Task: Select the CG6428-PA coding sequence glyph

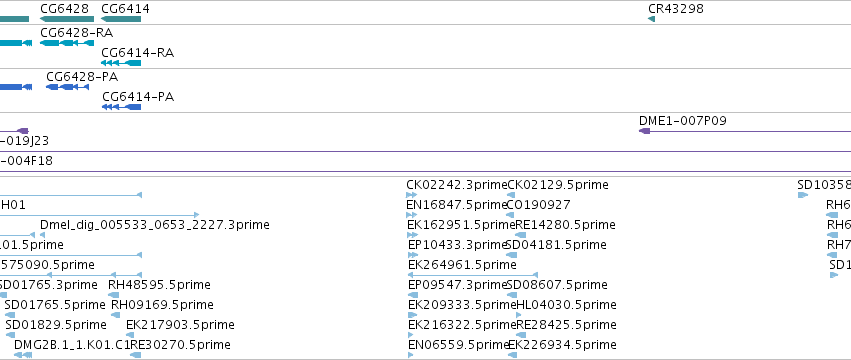Action: click(x=67, y=87)
